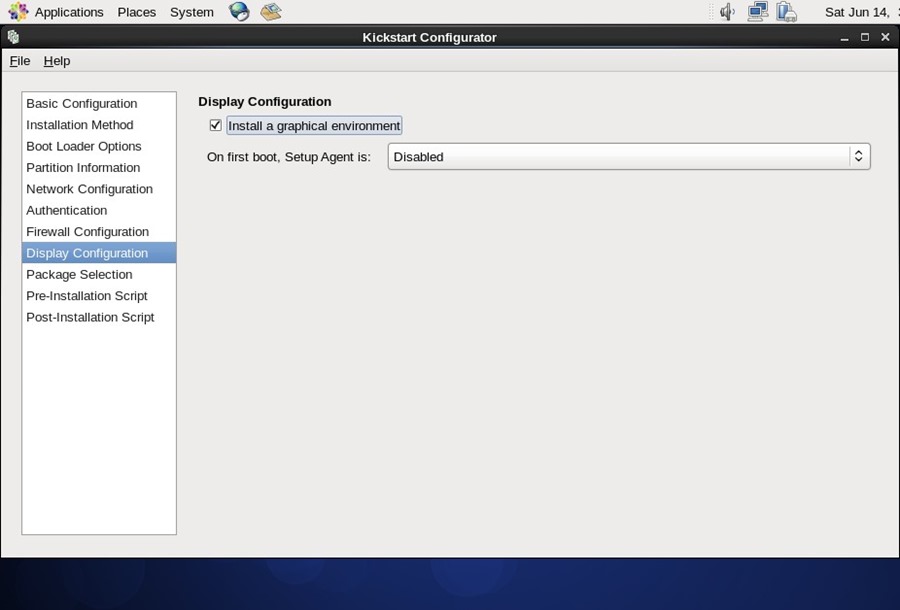
Task: Select Post-Installation Script in the sidebar
Action: (x=90, y=317)
